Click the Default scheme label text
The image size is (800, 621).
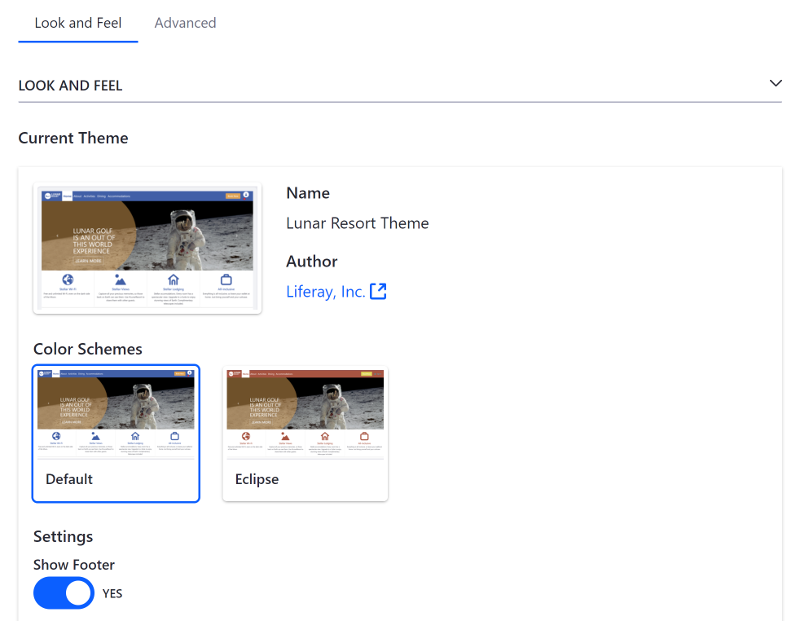69,479
